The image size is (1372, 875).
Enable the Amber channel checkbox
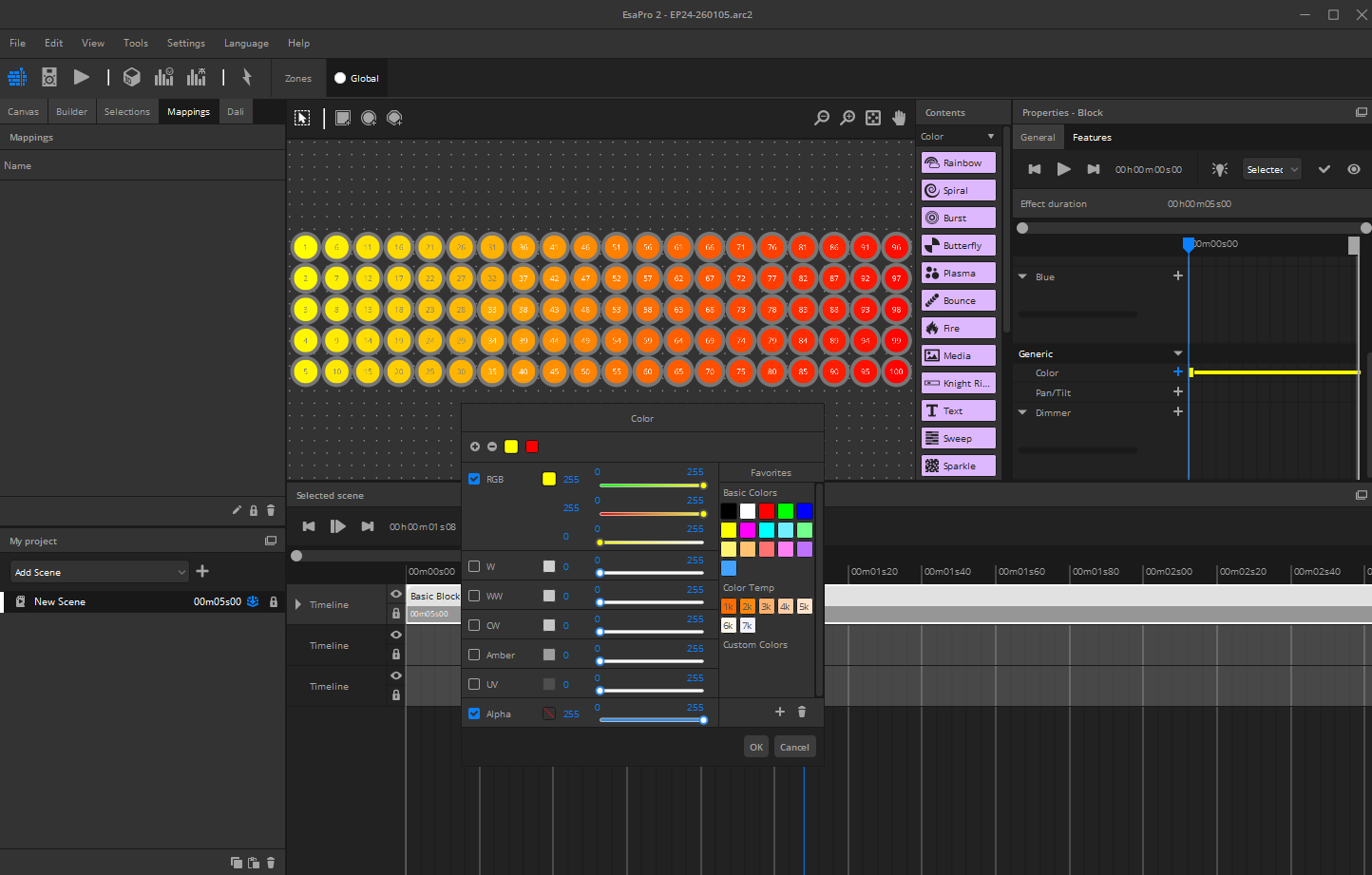click(474, 655)
